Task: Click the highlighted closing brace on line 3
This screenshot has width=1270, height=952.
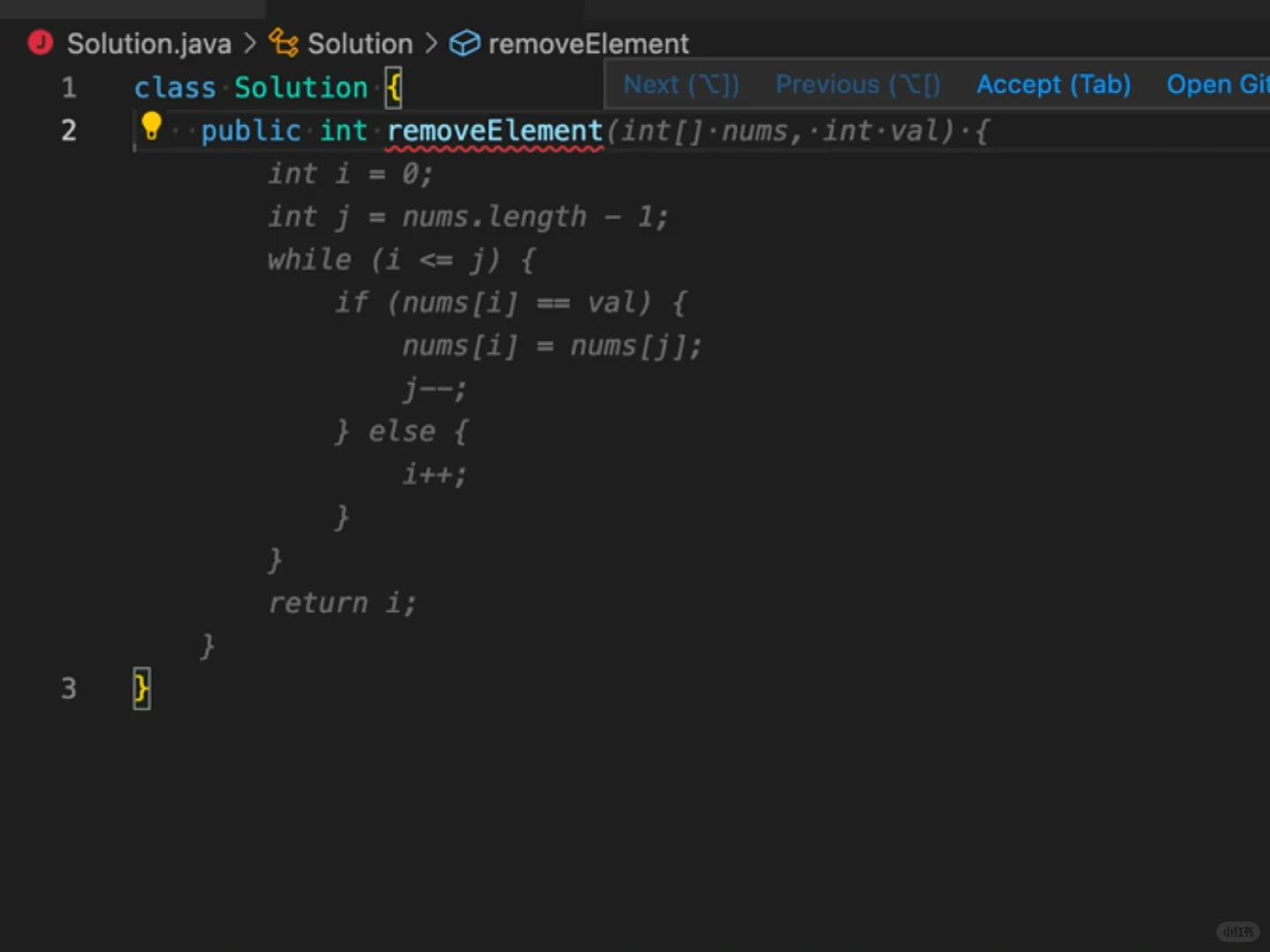Action: 141,688
